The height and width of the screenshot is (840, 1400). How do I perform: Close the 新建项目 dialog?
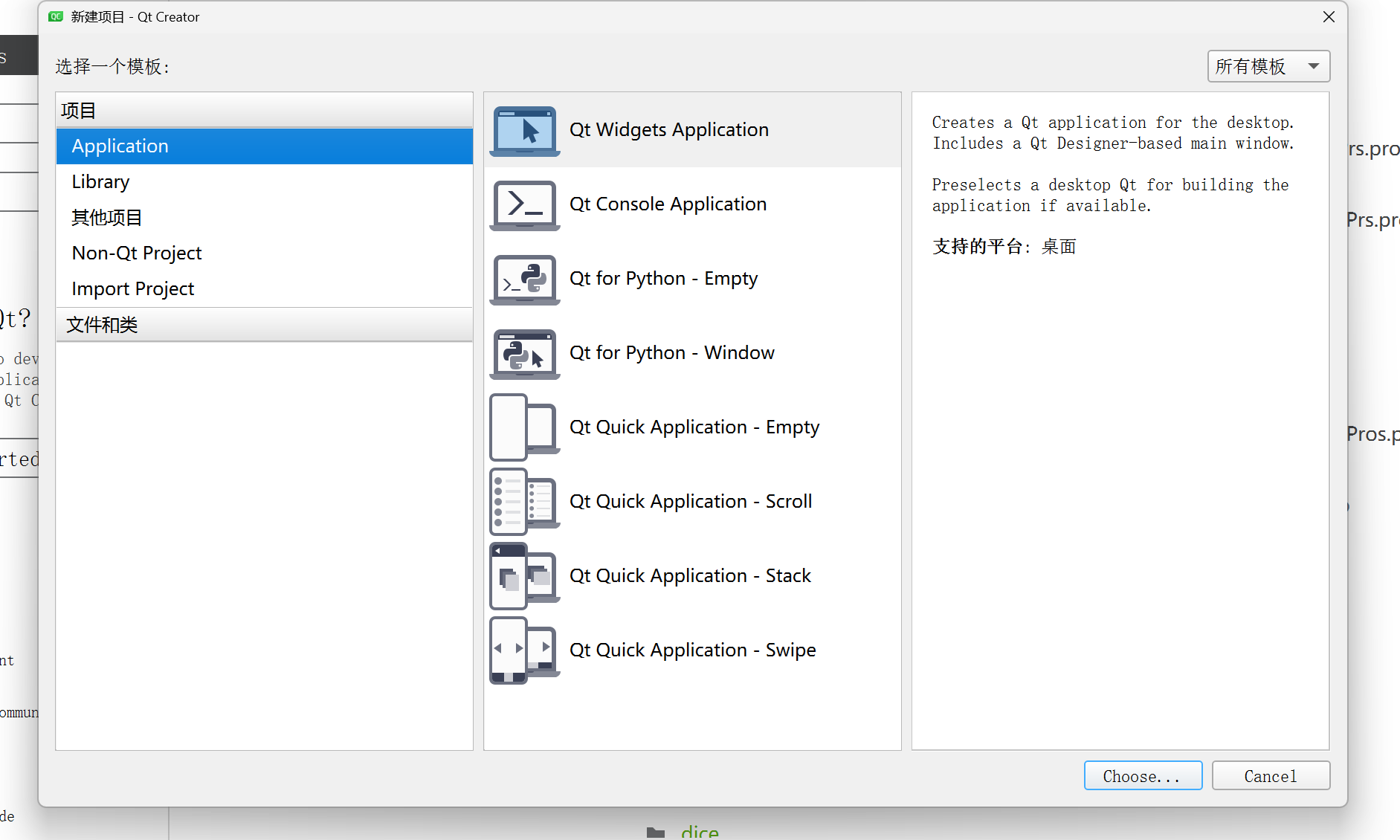click(1329, 16)
